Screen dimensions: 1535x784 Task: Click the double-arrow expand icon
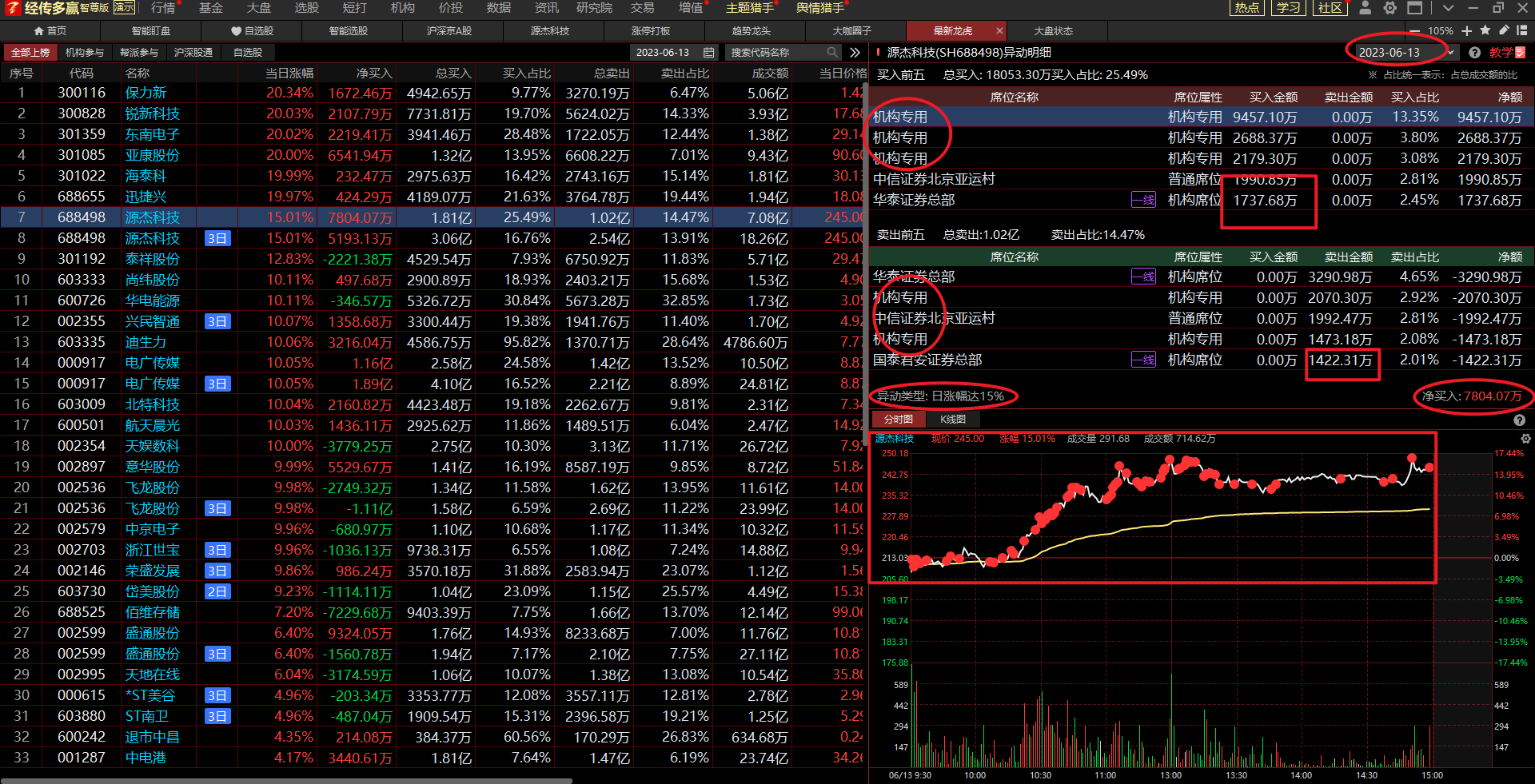tap(855, 53)
